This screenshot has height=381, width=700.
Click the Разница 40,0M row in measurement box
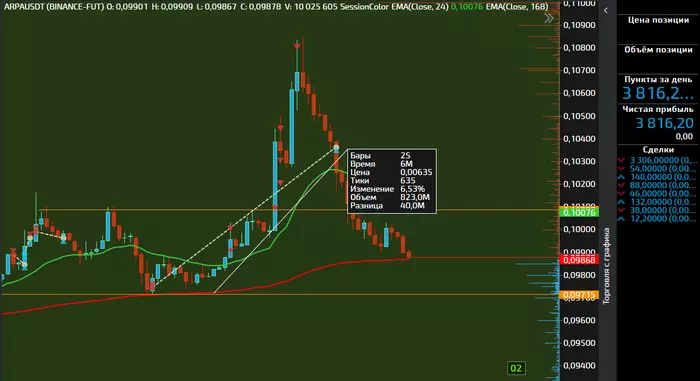392,206
